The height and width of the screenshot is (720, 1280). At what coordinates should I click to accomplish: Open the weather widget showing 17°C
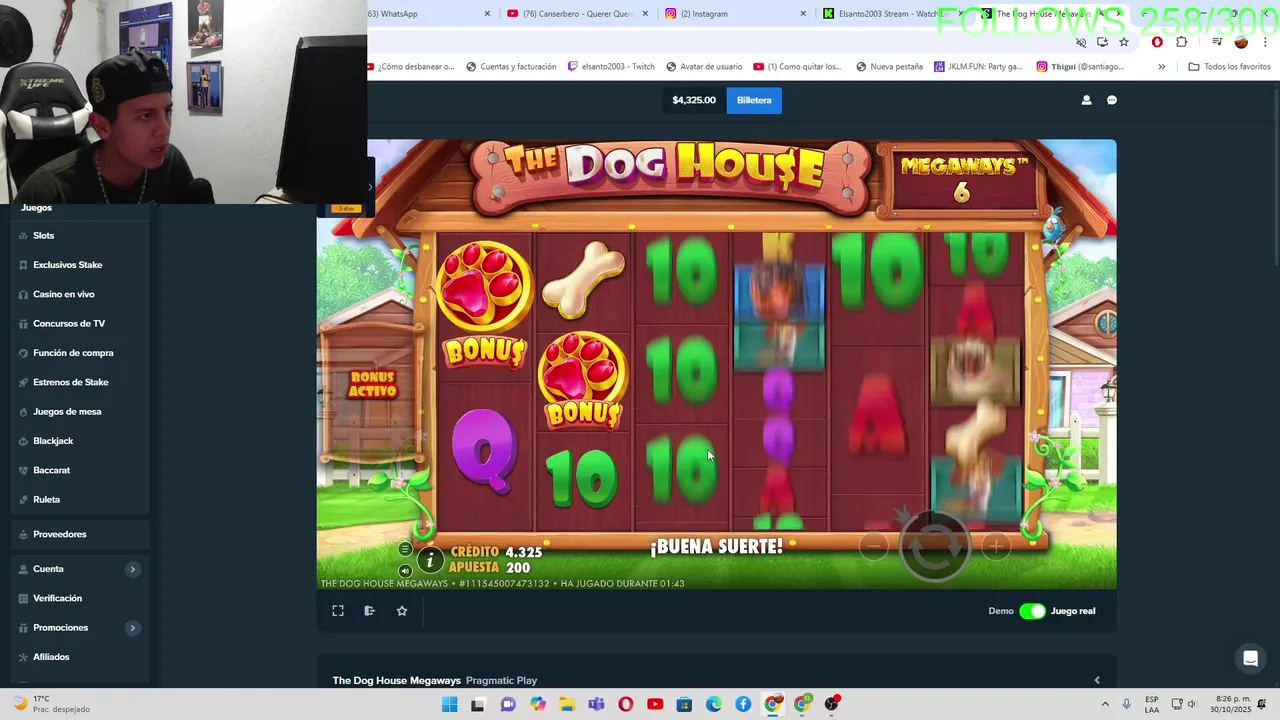(52, 704)
